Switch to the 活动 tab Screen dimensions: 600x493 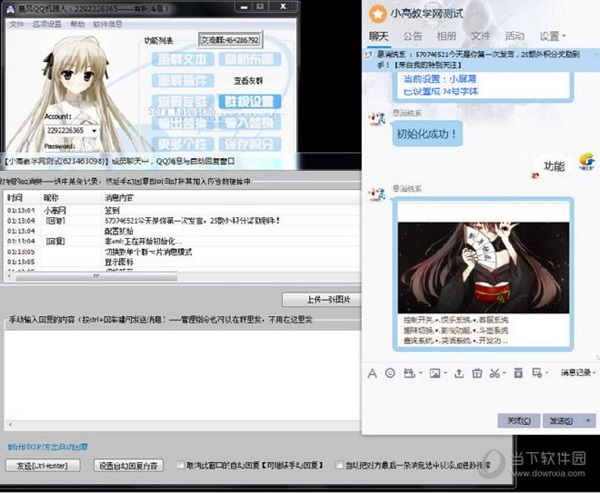point(514,36)
